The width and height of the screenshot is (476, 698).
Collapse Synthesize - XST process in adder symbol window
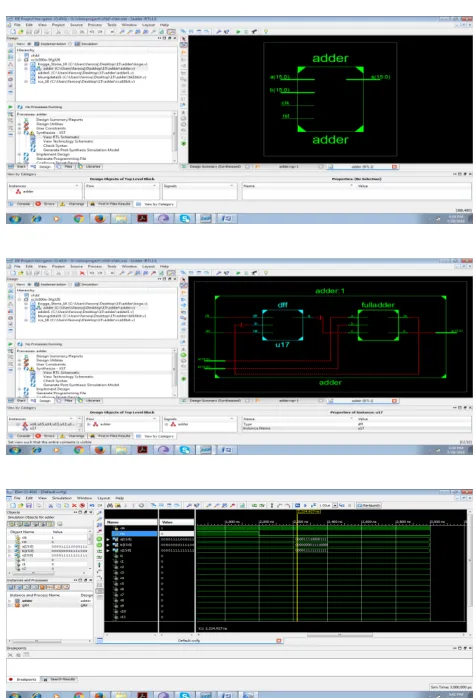coord(19,133)
